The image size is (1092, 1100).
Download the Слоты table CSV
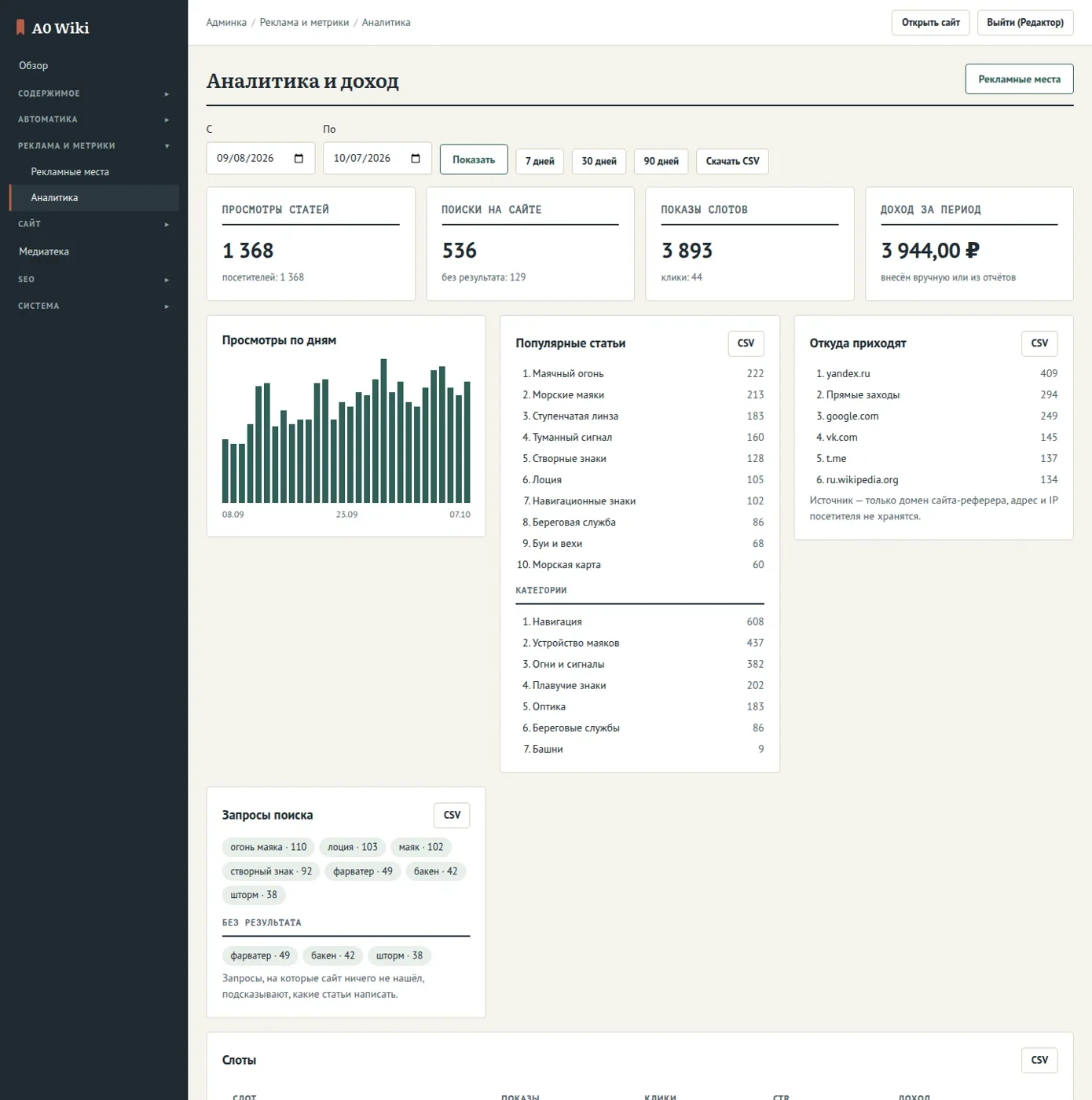click(1039, 1060)
